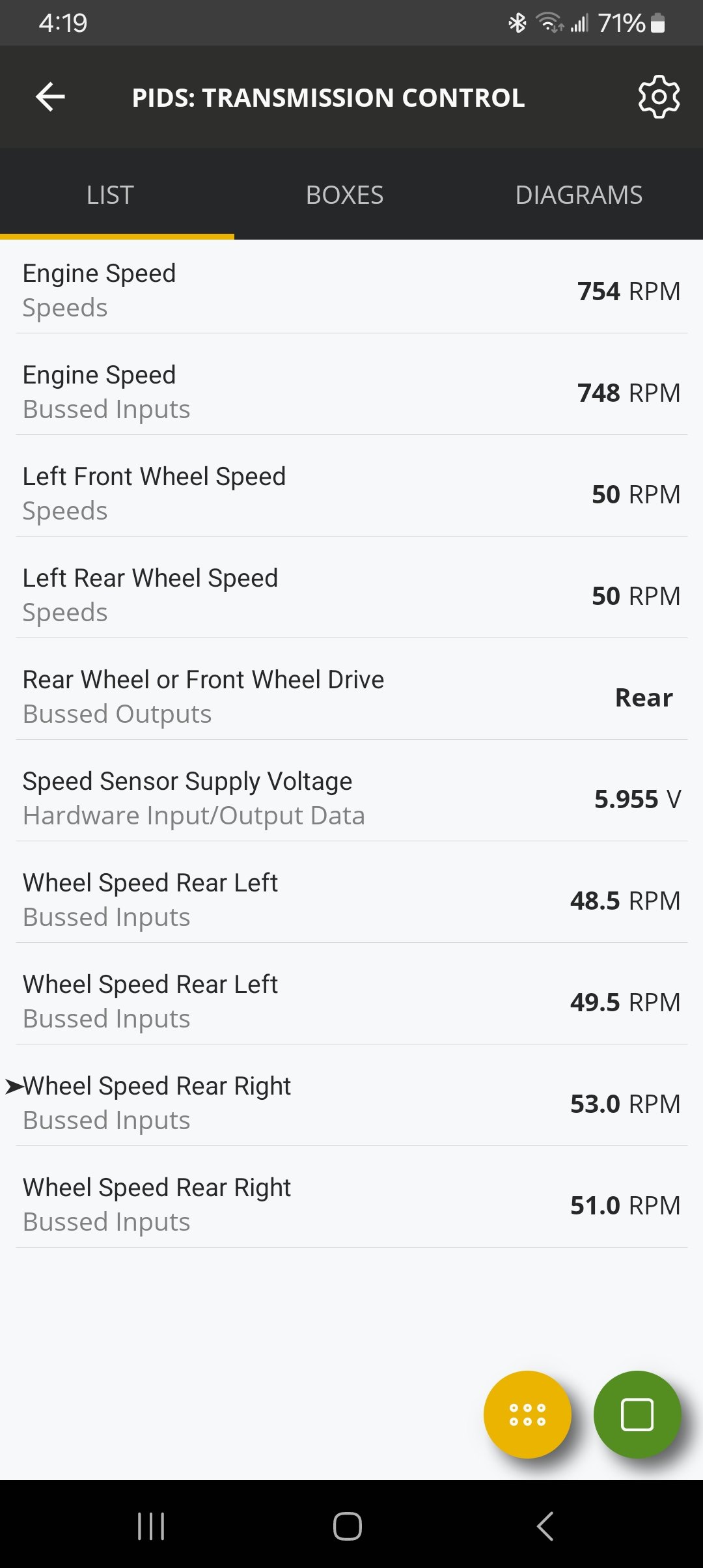This screenshot has height=1568, width=703.
Task: Select the LIST tab
Action: coord(110,195)
